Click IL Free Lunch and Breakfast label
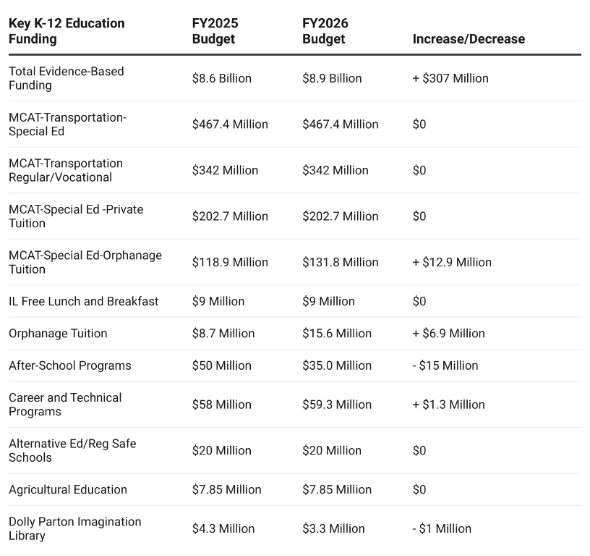 pos(84,301)
